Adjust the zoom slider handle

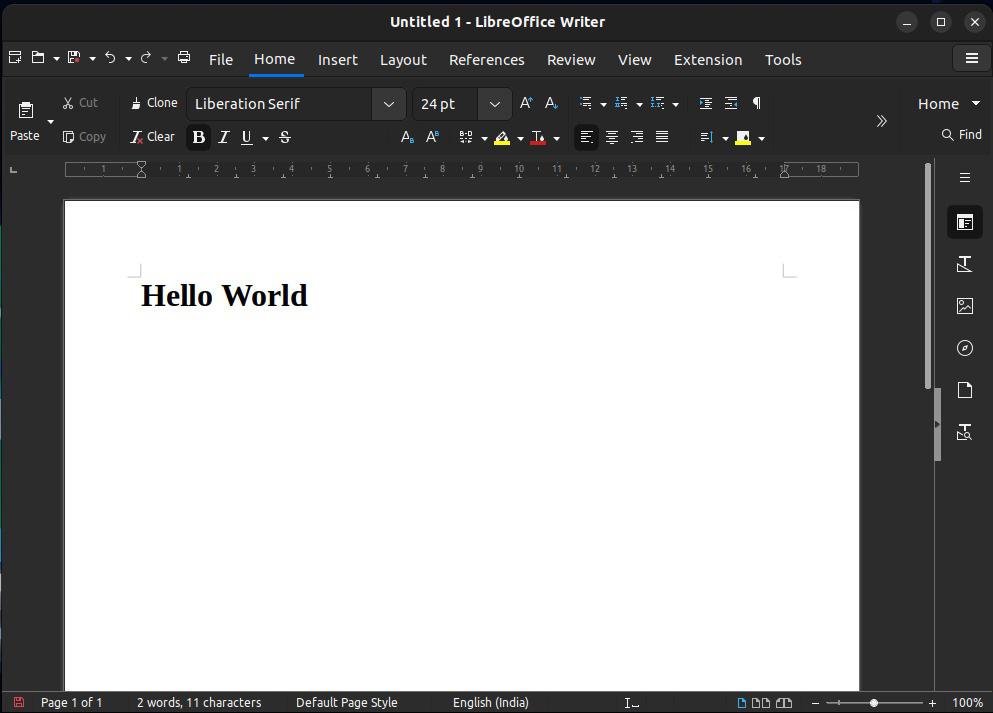(874, 703)
